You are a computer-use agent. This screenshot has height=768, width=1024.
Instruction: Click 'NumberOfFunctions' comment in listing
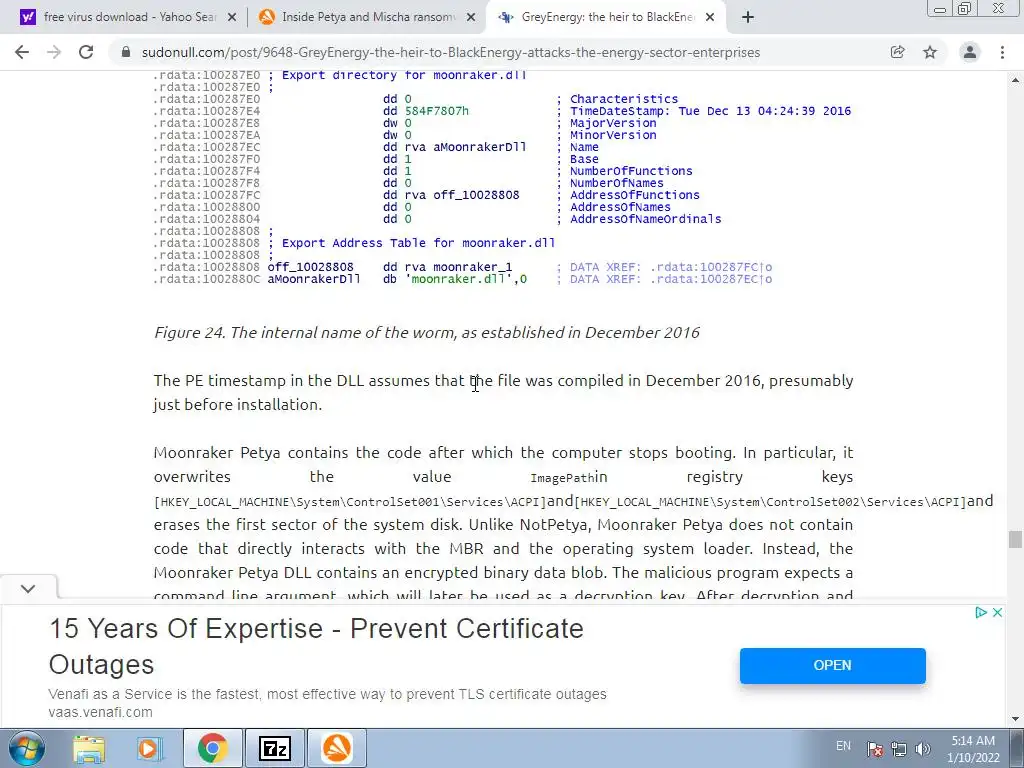tap(631, 171)
